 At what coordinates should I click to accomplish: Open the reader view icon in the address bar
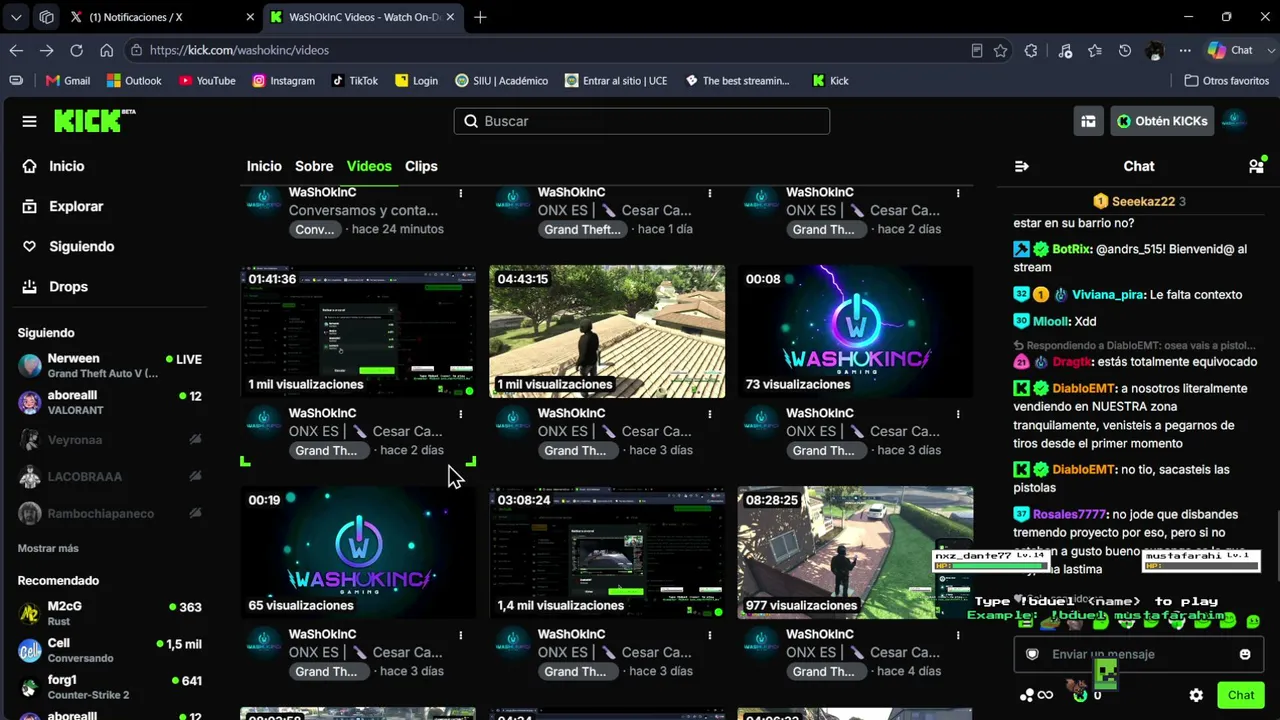pyautogui.click(x=977, y=50)
